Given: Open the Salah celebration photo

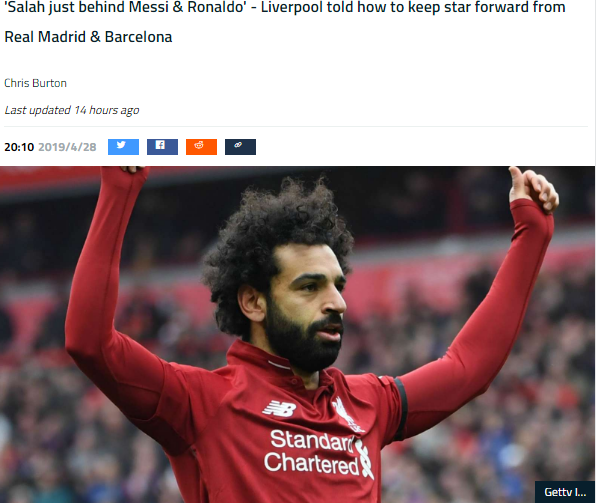Looking at the screenshot, I should (298, 335).
